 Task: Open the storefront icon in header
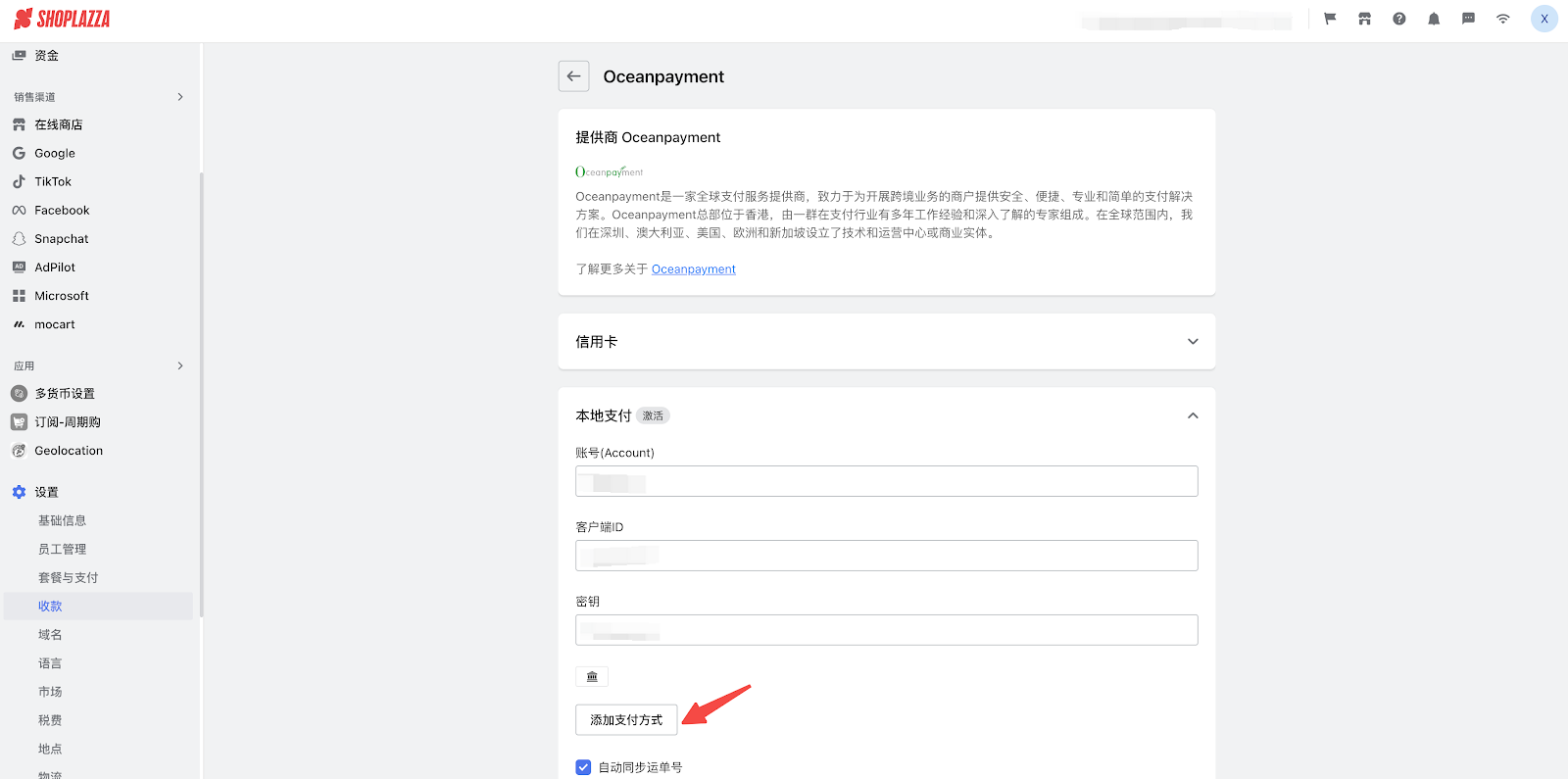[1364, 19]
